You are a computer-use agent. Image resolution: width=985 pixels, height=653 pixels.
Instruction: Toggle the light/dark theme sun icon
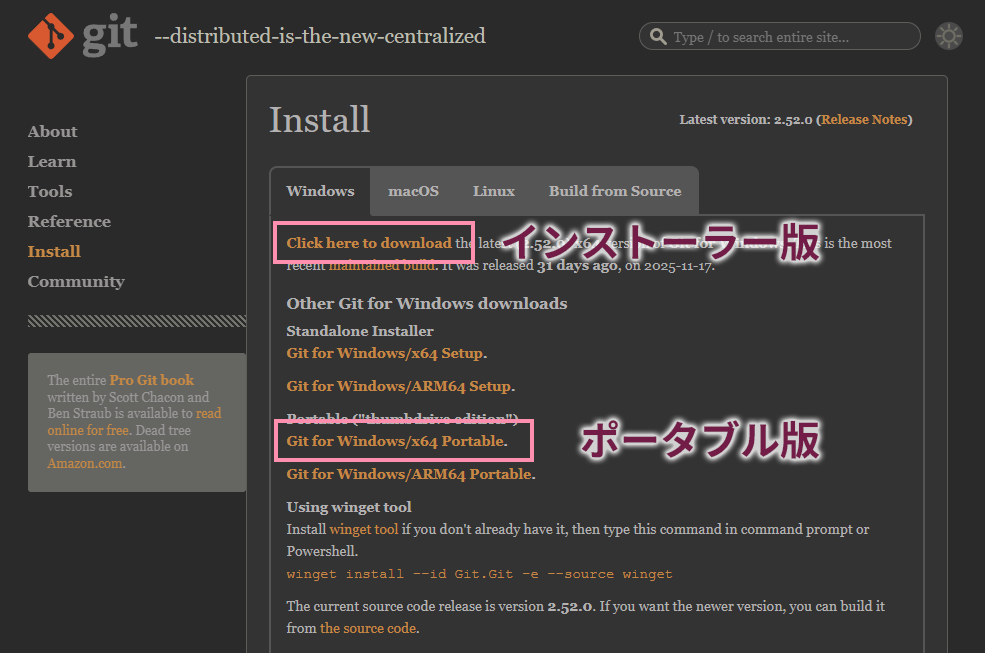(948, 37)
